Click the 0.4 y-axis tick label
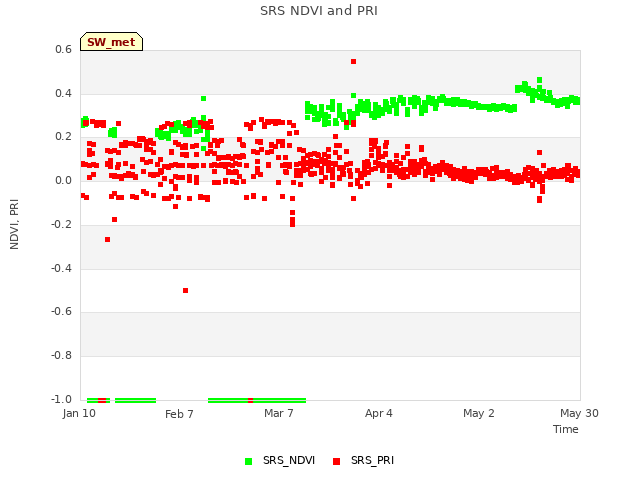Screen dimensions: 640x480 point(63,93)
